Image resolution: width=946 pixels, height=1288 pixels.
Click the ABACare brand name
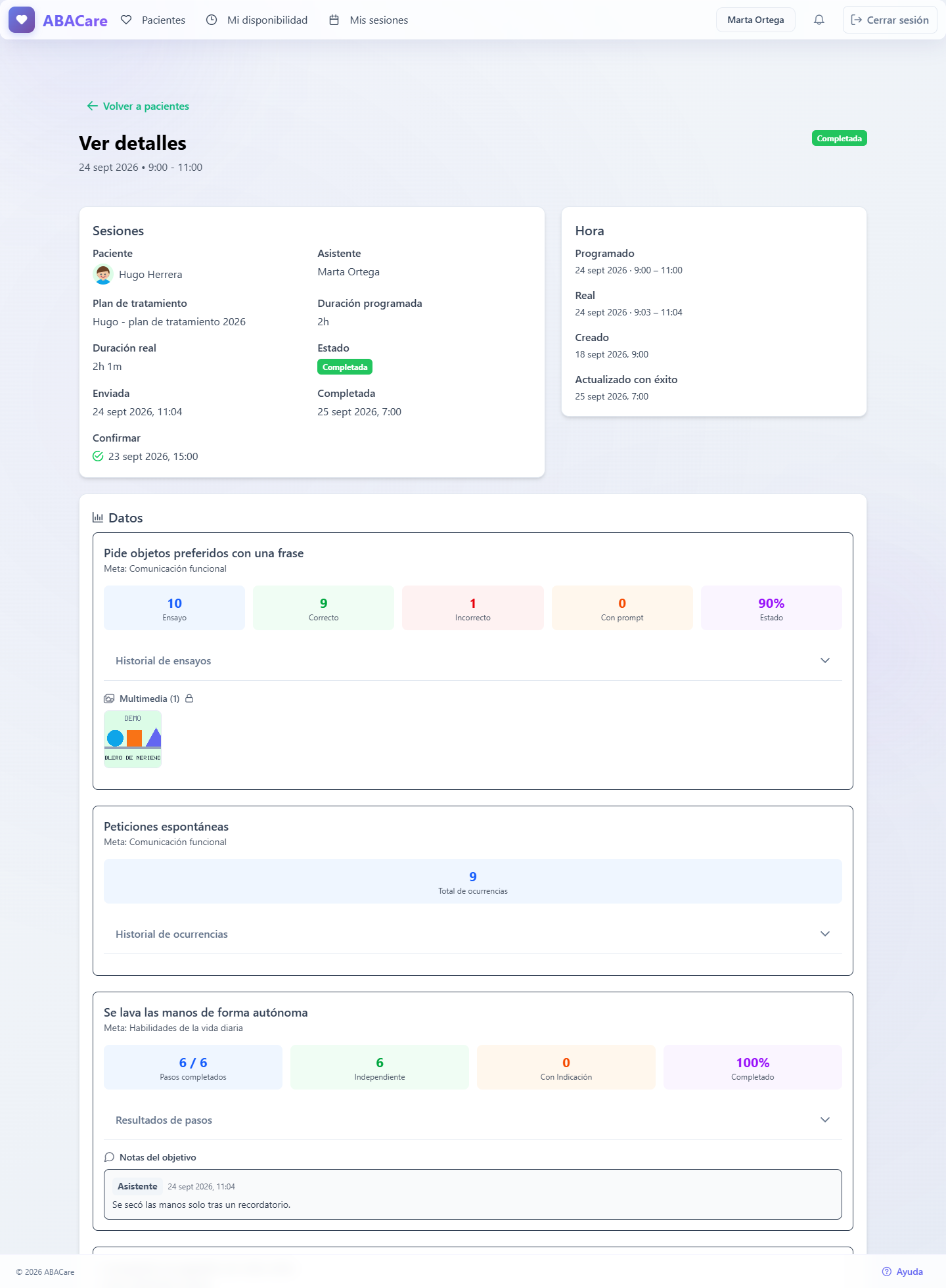click(x=75, y=20)
